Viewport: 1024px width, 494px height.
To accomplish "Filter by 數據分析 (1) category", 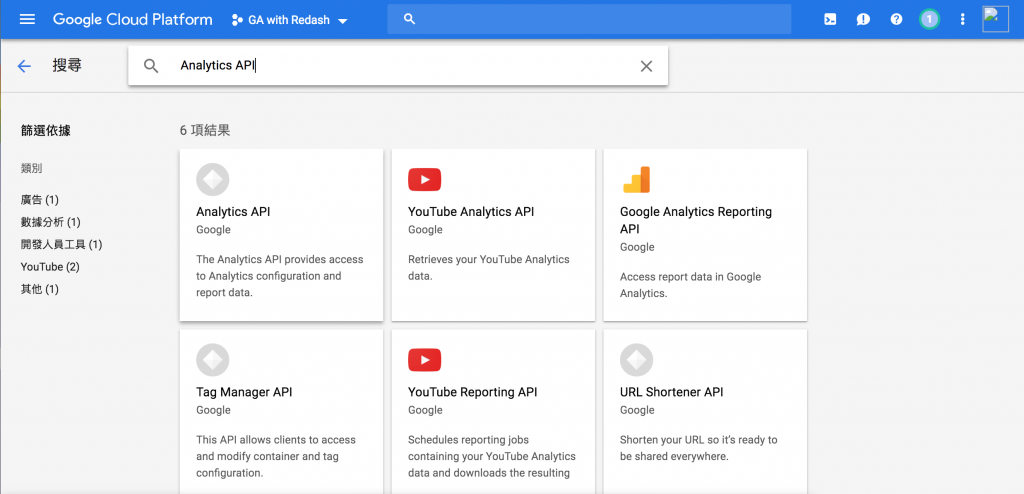I will click(51, 222).
